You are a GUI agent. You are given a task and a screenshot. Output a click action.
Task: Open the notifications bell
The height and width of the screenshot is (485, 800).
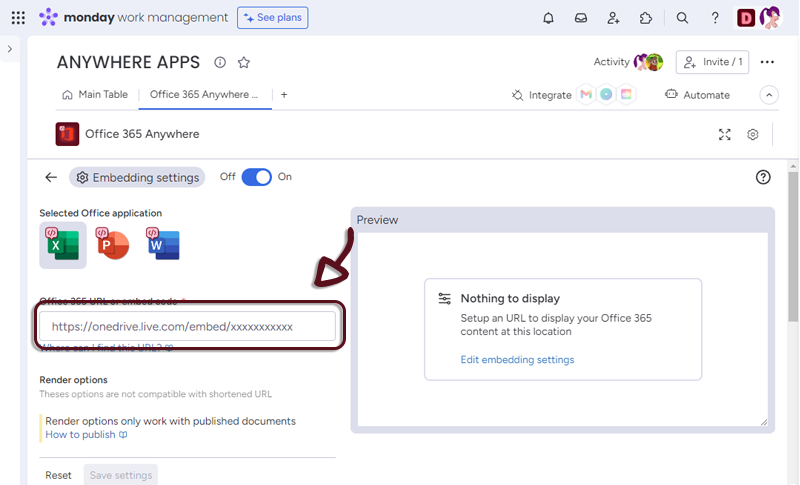pos(548,18)
